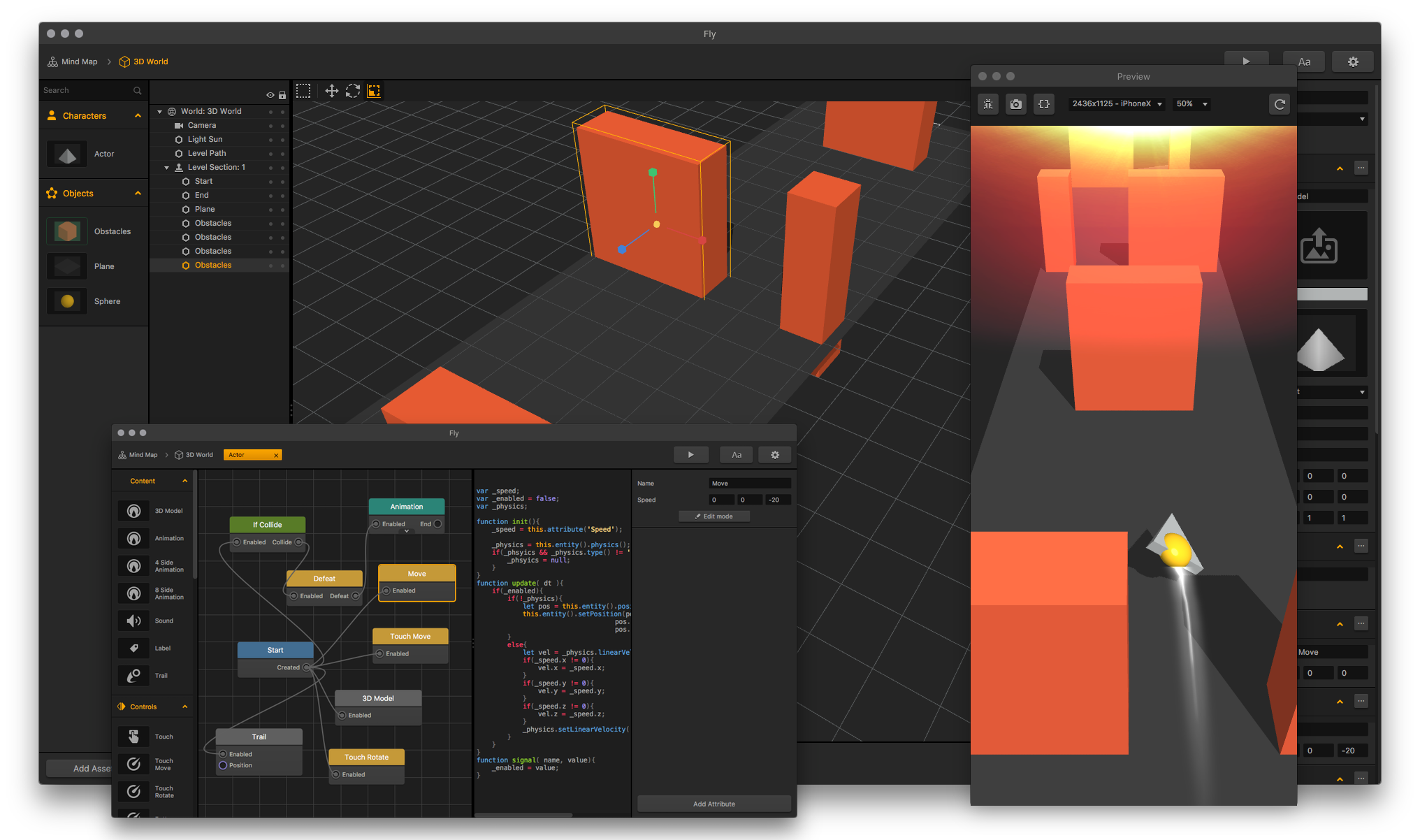Collapse the Level Section: 1 tree node
This screenshot has width=1420, height=840.
pyautogui.click(x=166, y=167)
